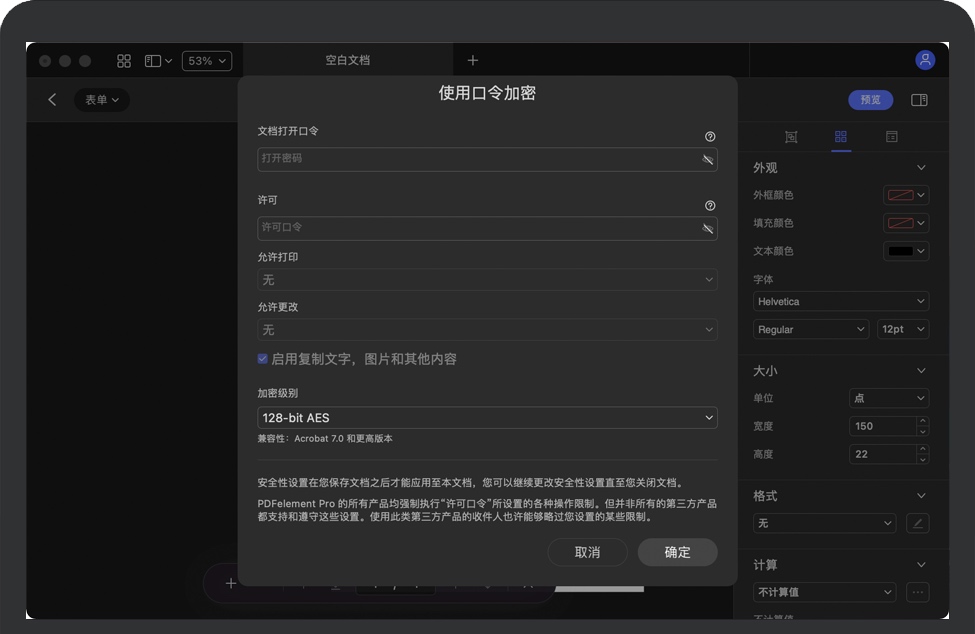Pick the 文本颜色 black color swatch
Screen dimensions: 975x634
click(900, 251)
